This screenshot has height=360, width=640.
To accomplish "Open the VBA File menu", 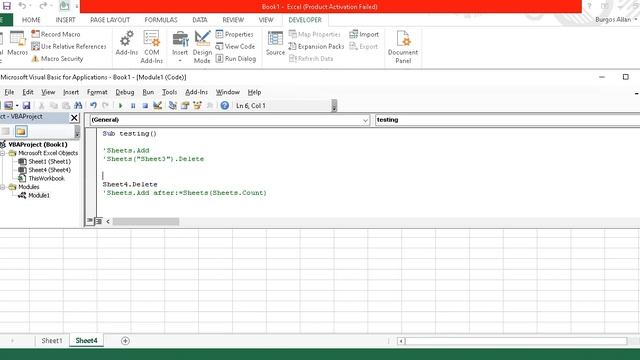I will (x=9, y=92).
